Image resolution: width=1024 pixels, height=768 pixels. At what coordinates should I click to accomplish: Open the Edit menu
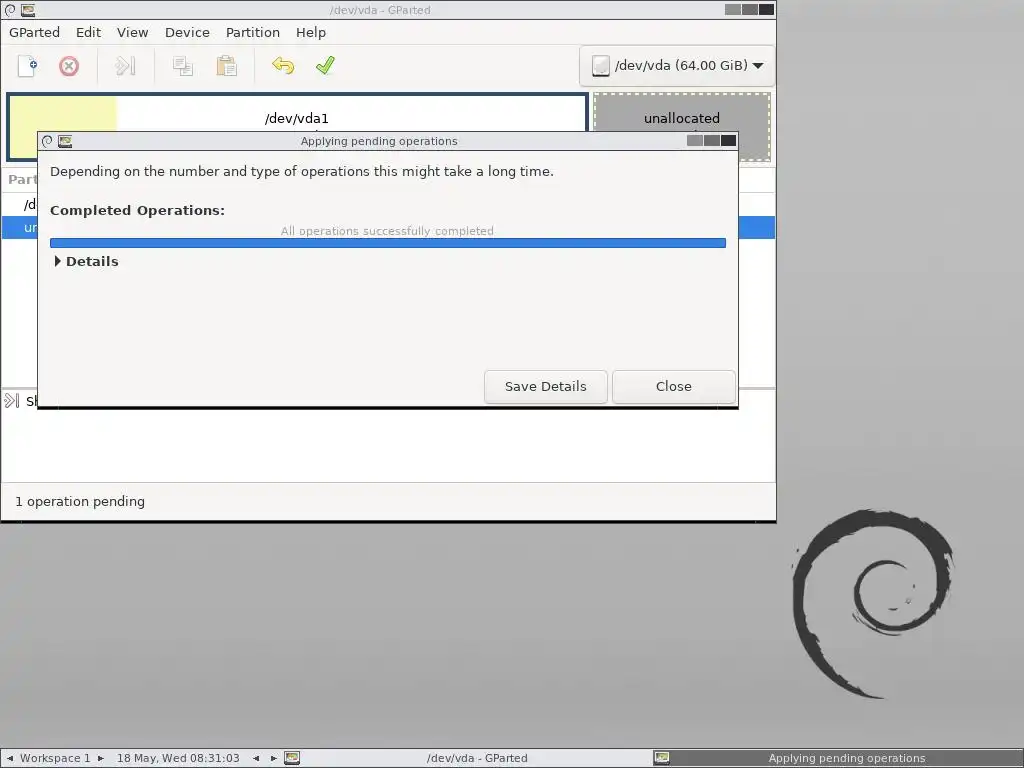pos(88,32)
